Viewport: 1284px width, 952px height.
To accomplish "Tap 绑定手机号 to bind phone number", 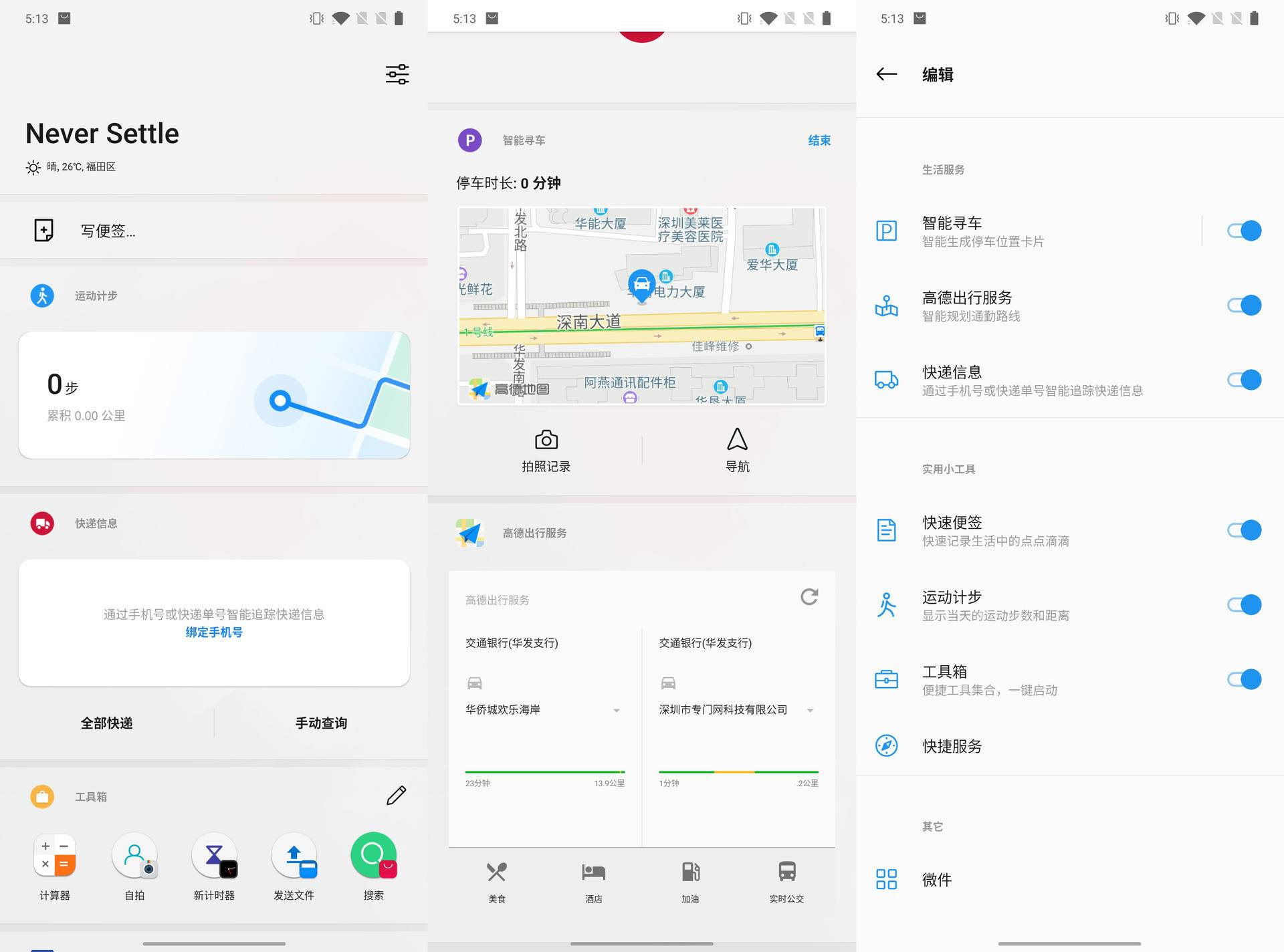I will [214, 632].
